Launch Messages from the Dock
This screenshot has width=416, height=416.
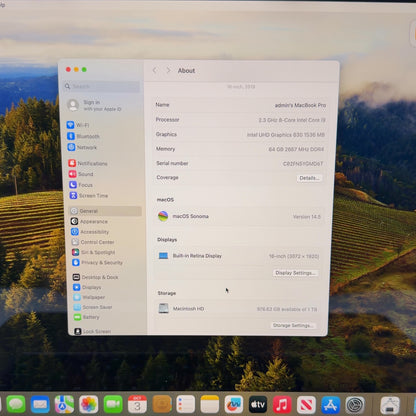(16, 404)
